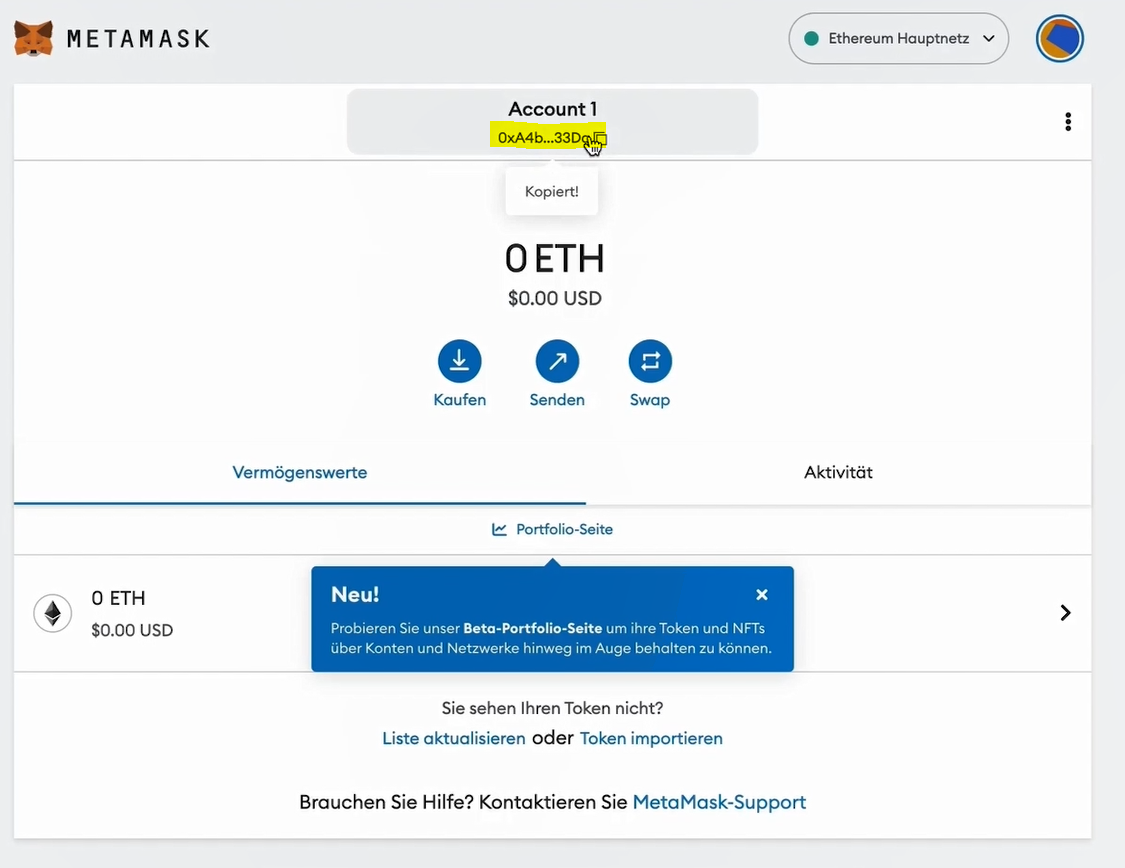Image resolution: width=1125 pixels, height=868 pixels.
Task: Select the 0 ETH amount in the asset row
Action: click(x=118, y=598)
